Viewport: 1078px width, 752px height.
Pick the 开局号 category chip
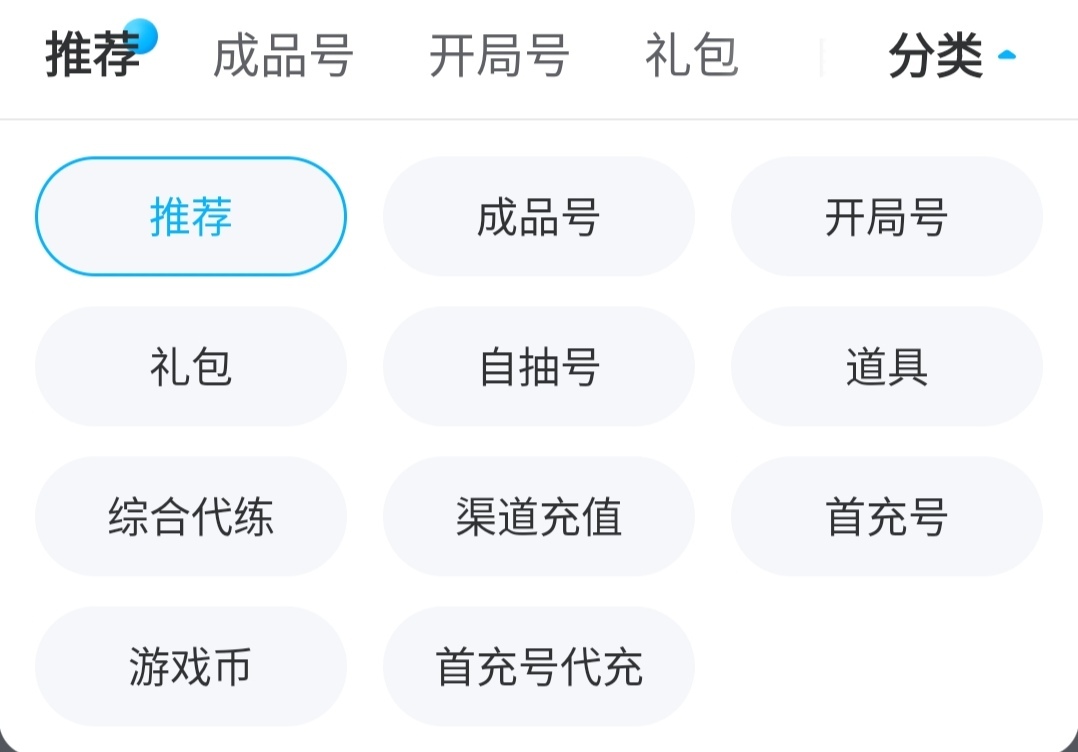click(886, 216)
